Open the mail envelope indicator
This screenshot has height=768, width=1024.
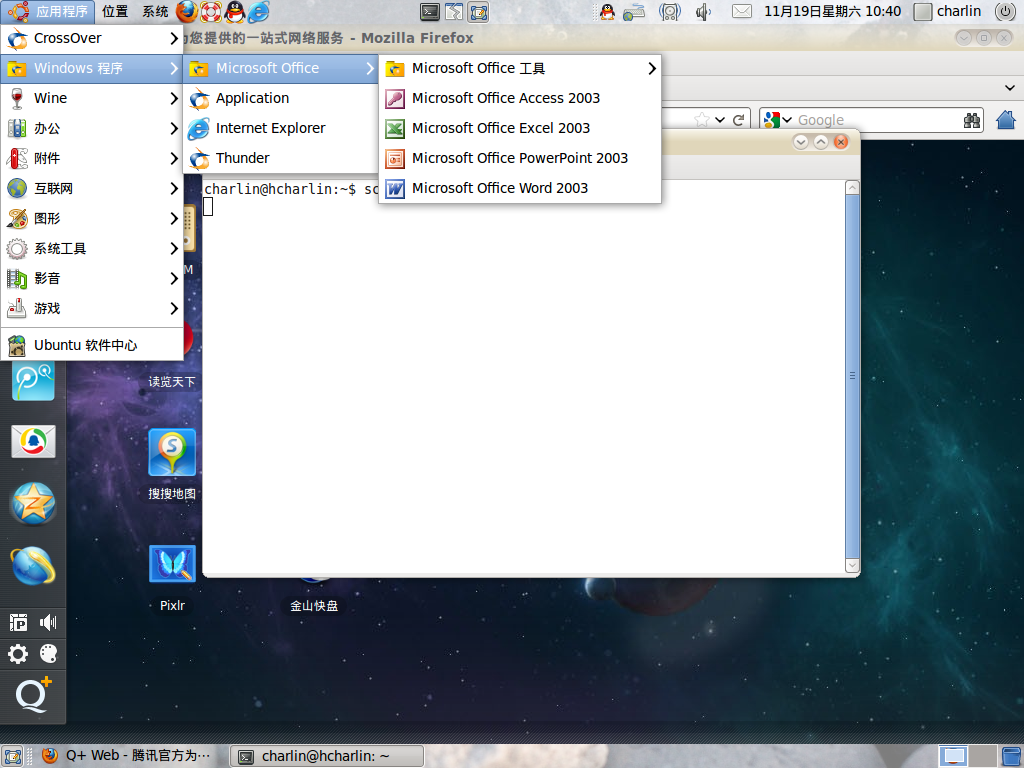741,11
